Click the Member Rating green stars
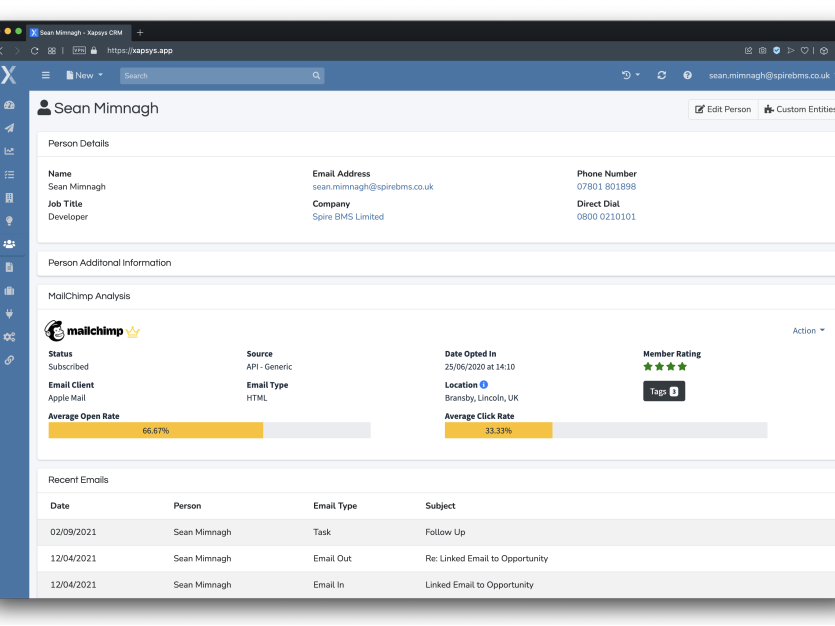The width and height of the screenshot is (835, 626). pos(665,367)
